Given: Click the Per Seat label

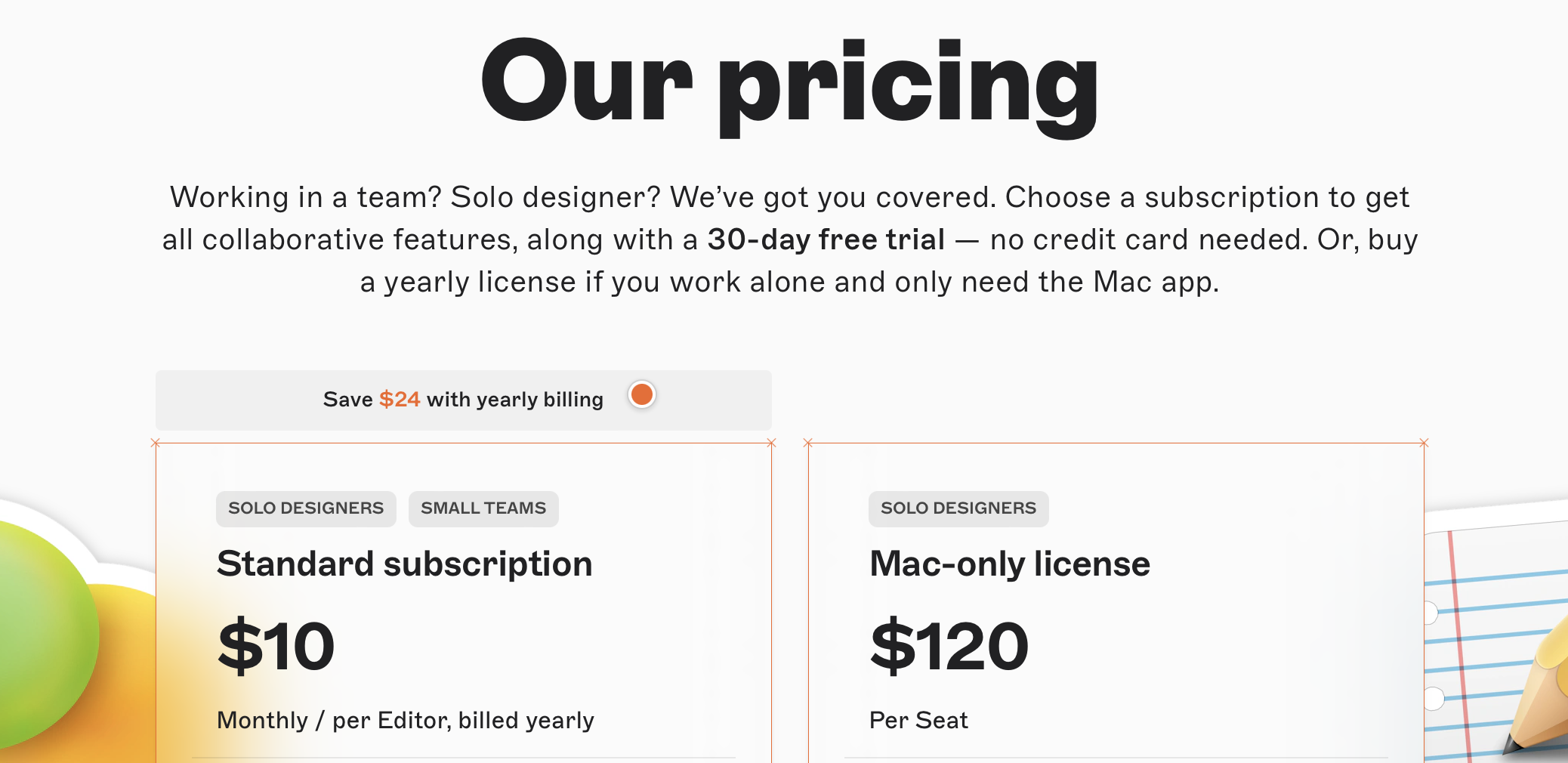Looking at the screenshot, I should coord(918,721).
